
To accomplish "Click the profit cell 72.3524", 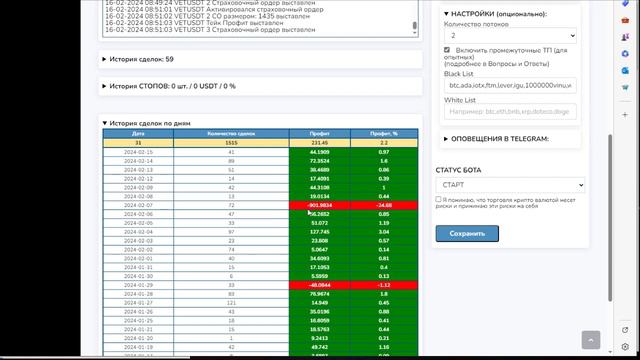I will [x=319, y=161].
